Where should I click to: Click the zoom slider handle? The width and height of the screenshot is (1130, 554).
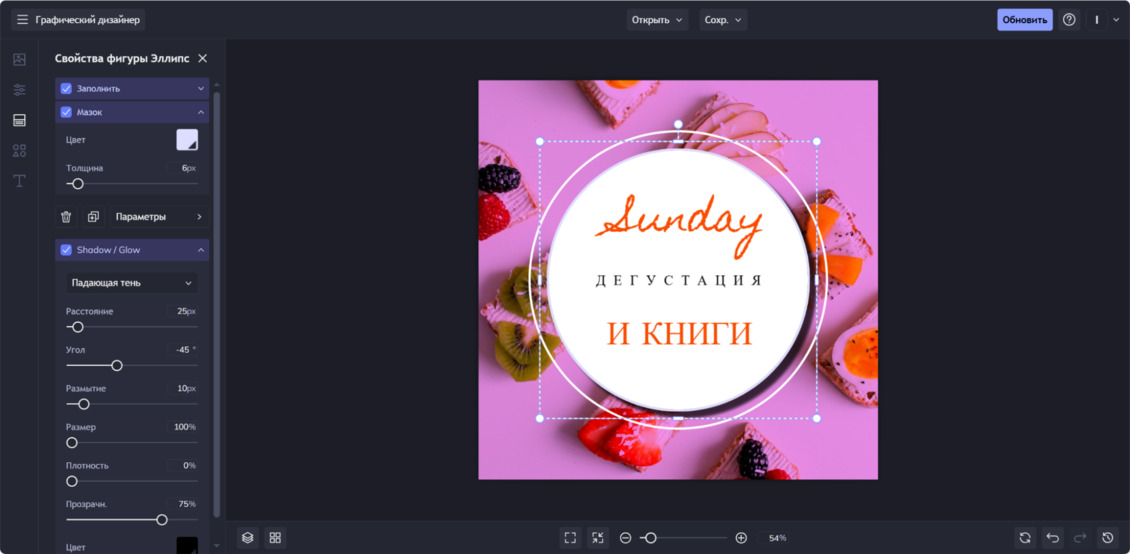coord(651,538)
